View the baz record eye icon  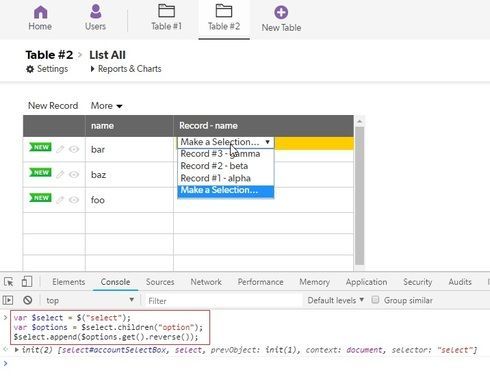74,175
